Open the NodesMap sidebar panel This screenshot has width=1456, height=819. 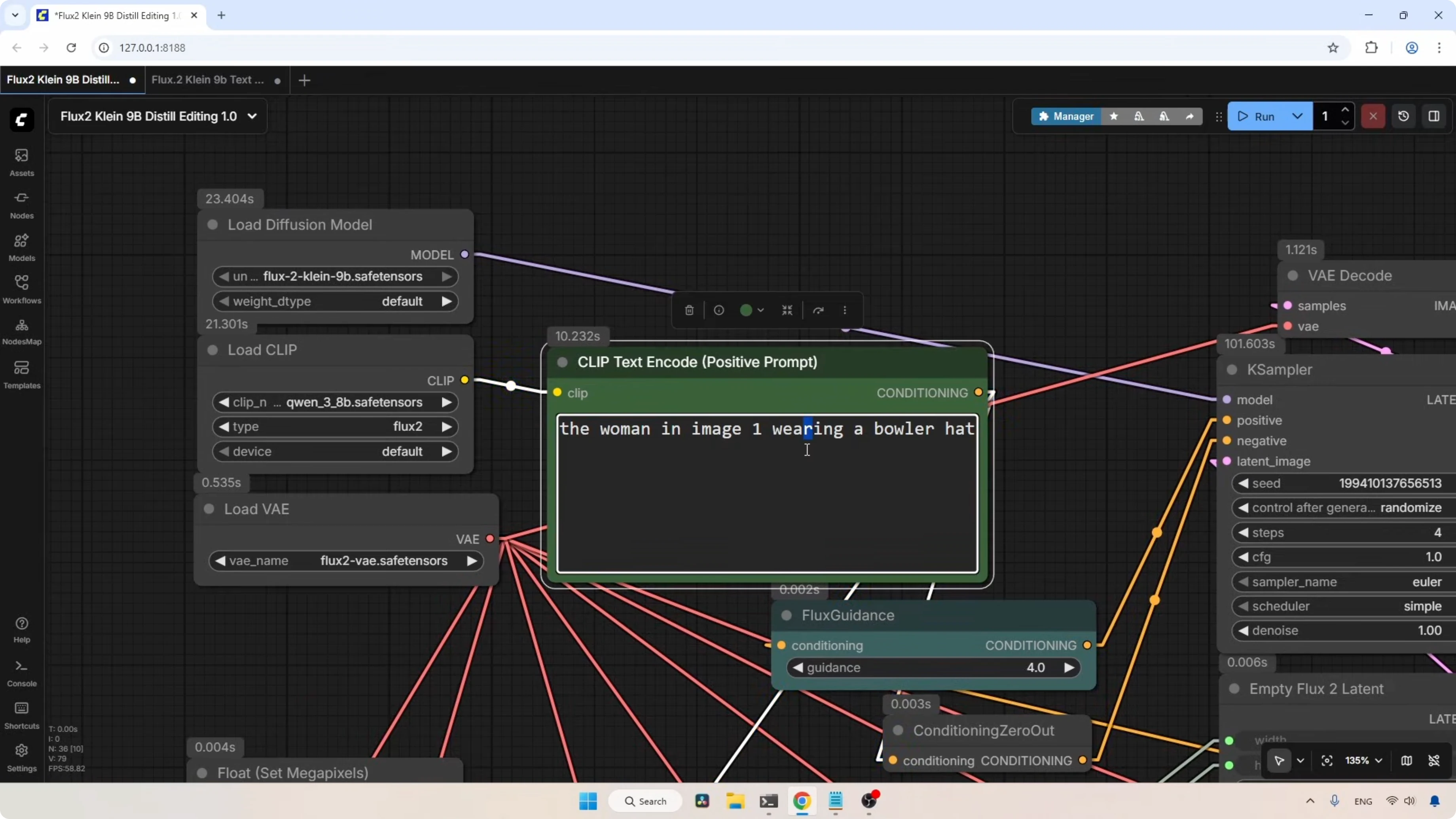point(21,331)
